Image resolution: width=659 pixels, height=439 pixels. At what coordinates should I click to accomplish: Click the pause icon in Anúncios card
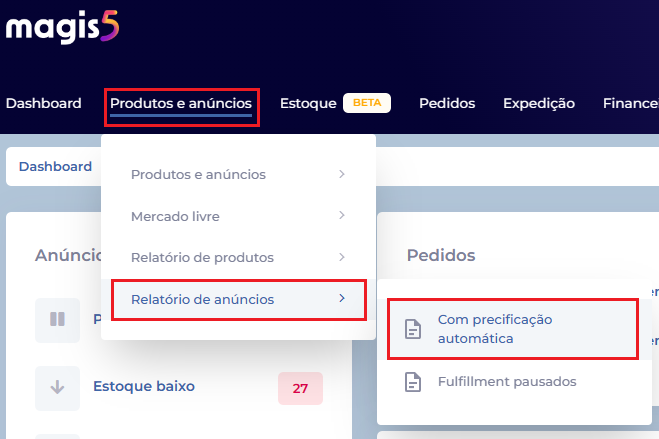coord(58,319)
